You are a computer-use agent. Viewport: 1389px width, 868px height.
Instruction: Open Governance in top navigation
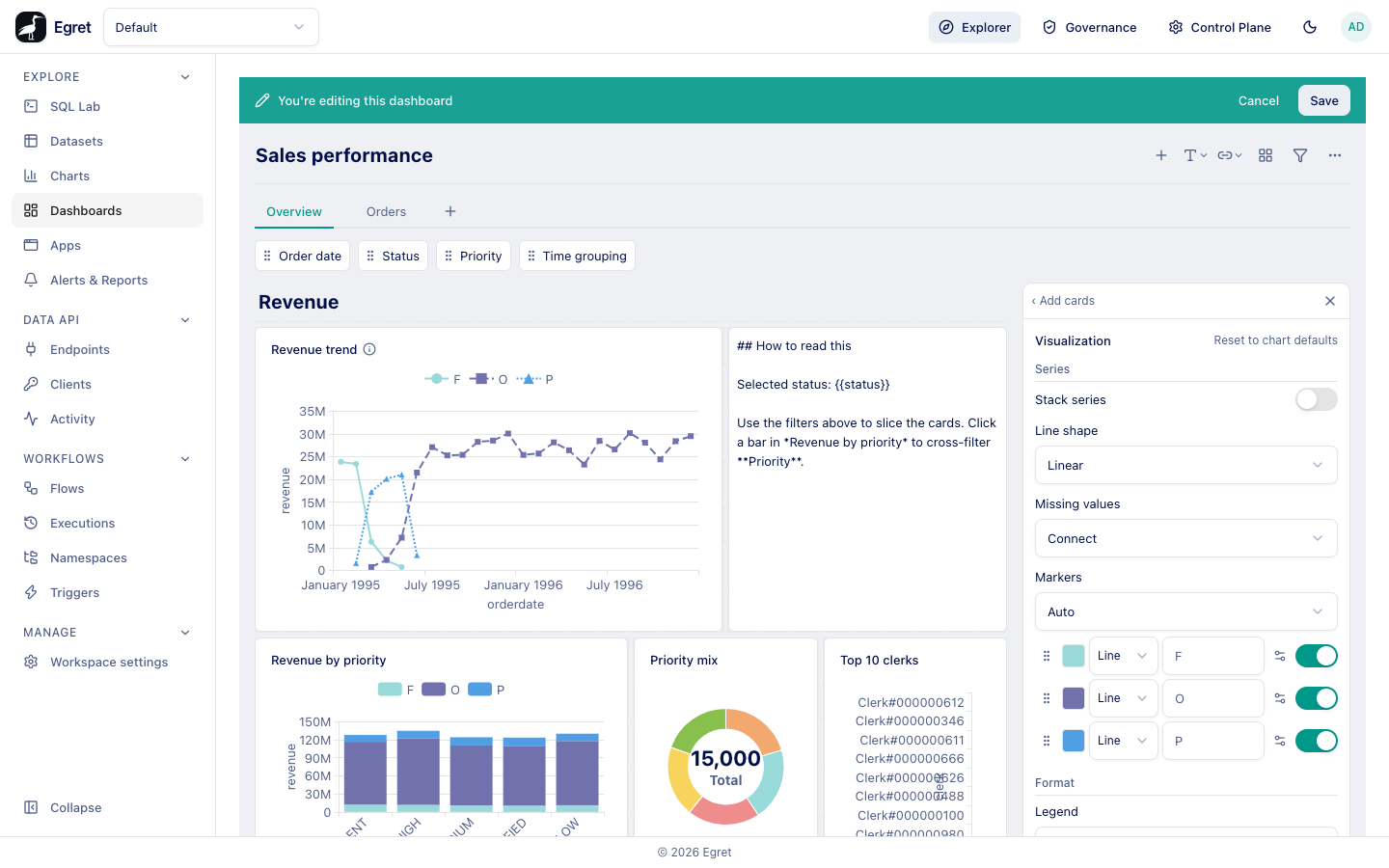[x=1090, y=27]
